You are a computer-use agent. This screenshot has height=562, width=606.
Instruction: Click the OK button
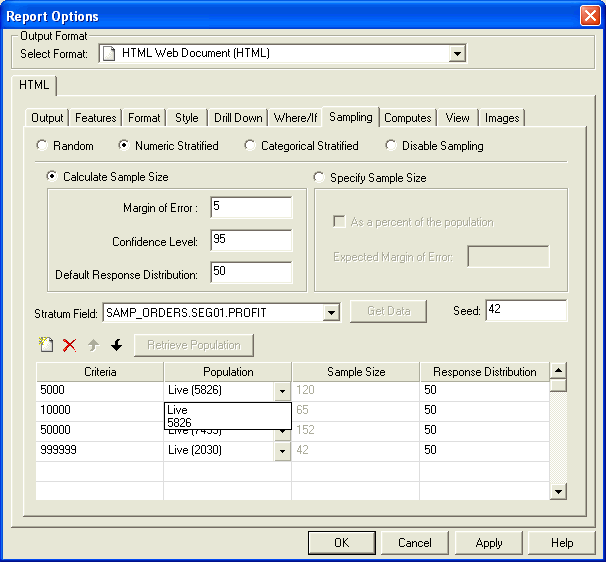tap(342, 543)
